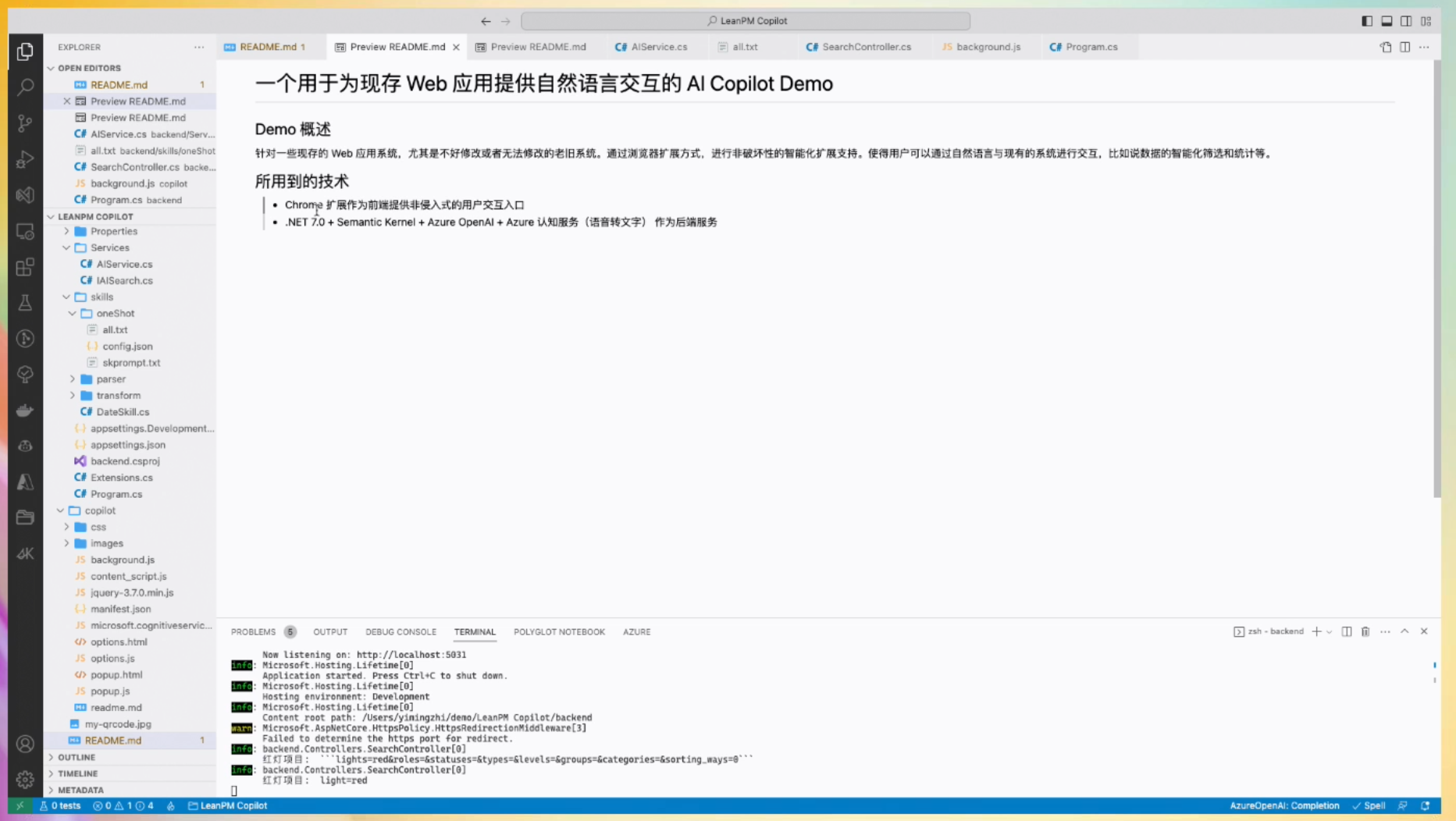Open the Output panel tab
This screenshot has height=821, width=1456.
330,631
